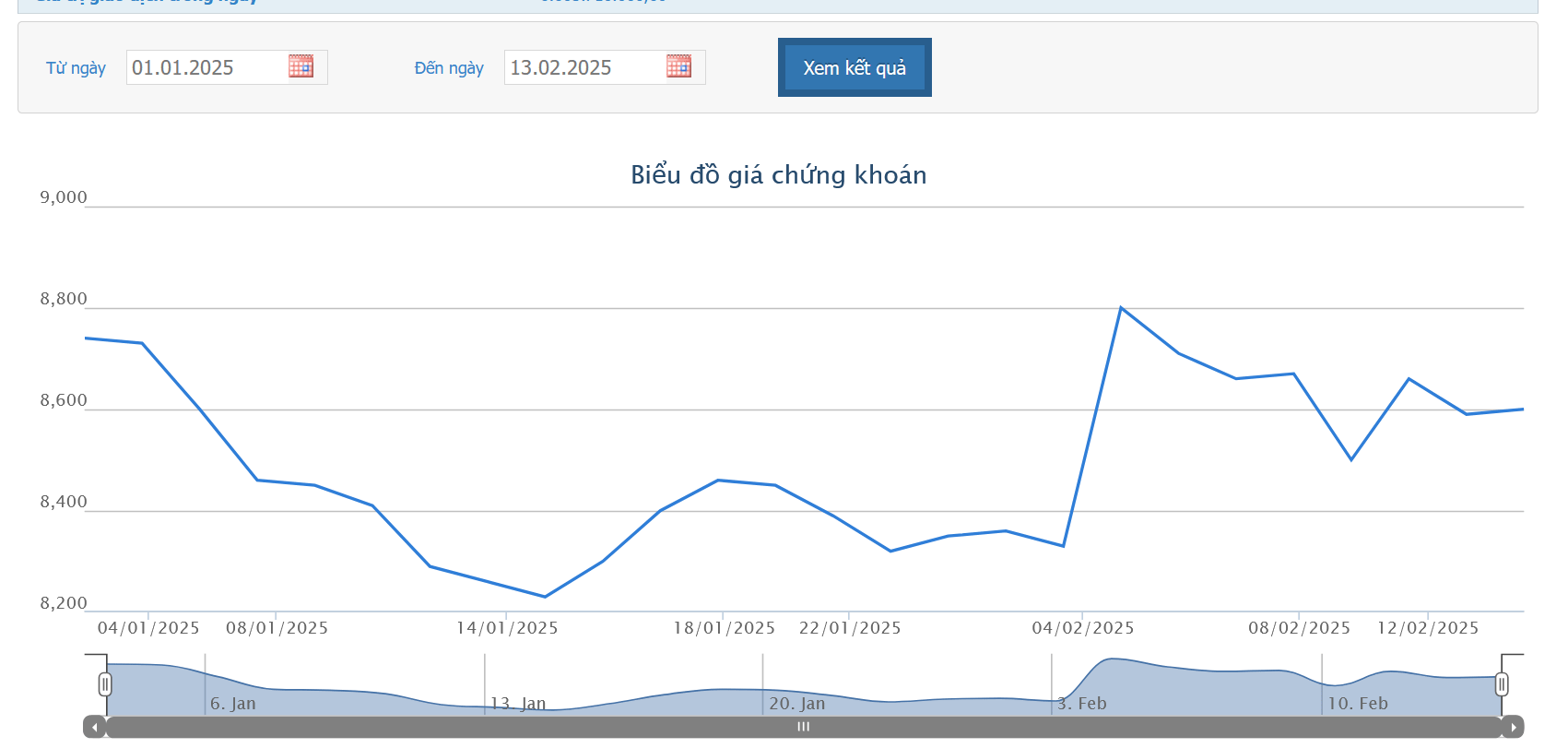Jump to 10. Feb in the navigator

(x=1357, y=703)
